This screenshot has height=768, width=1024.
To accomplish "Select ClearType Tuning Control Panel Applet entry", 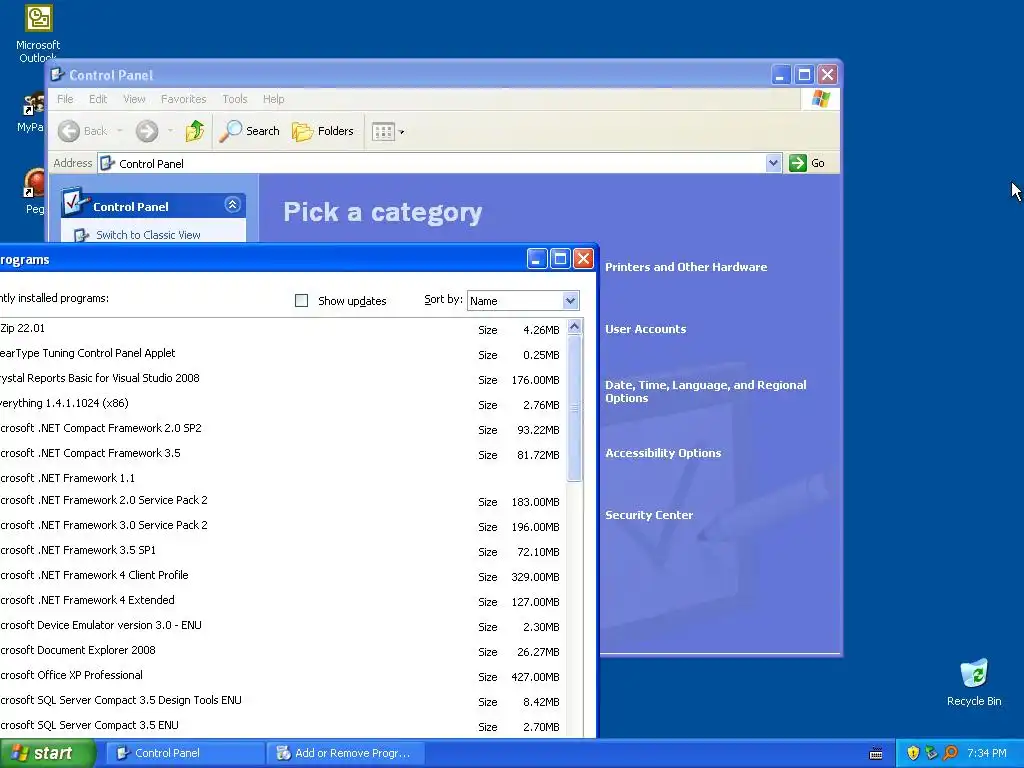I will coord(283,354).
